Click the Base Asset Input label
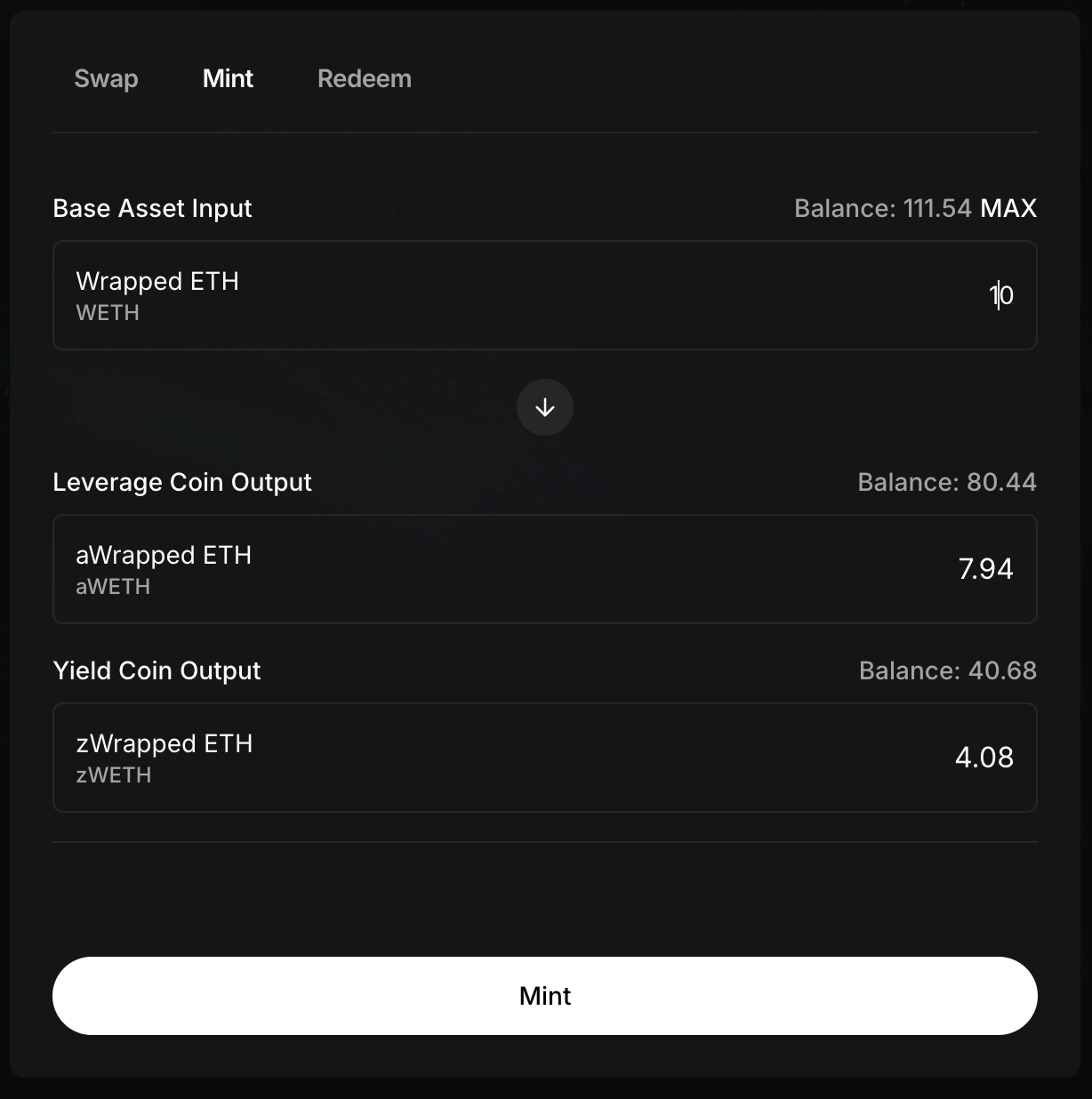1092x1099 pixels. click(152, 208)
